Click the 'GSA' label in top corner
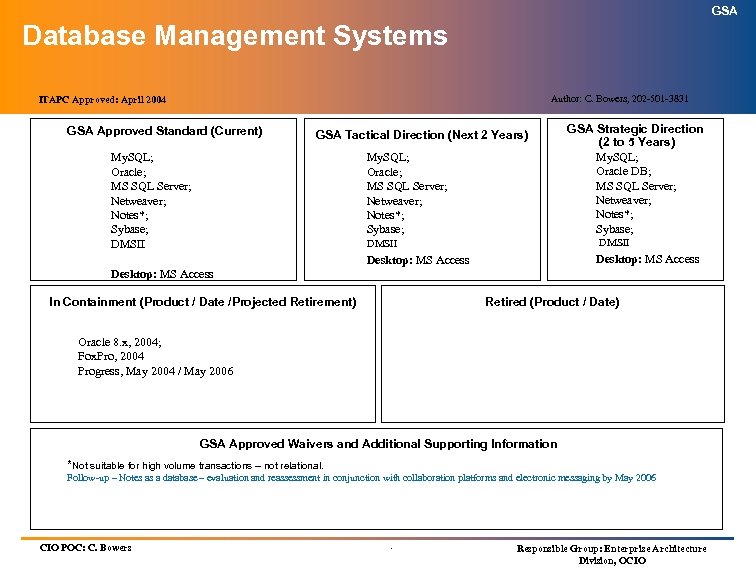The width and height of the screenshot is (756, 576). [724, 11]
